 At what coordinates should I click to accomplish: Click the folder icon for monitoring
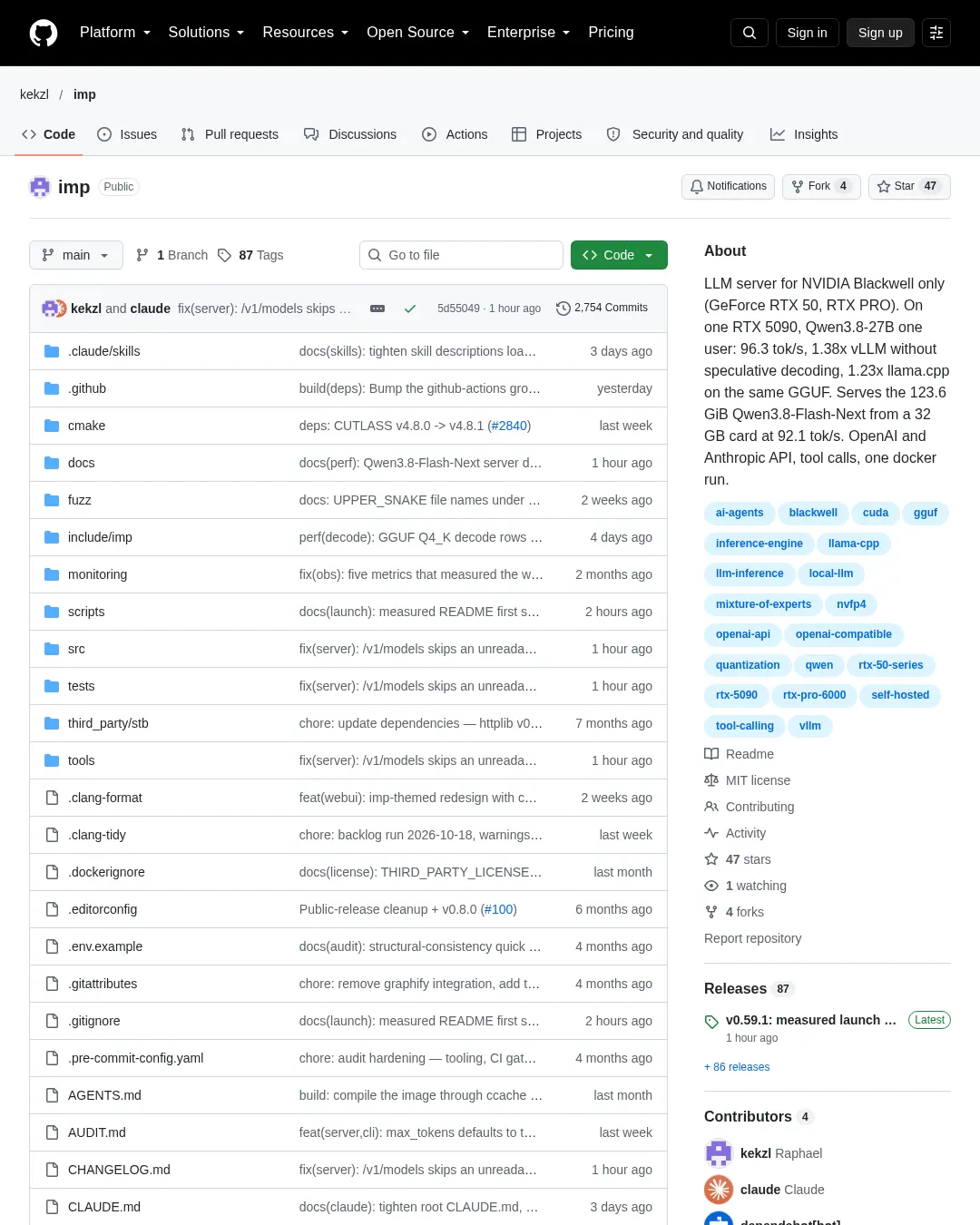point(52,574)
